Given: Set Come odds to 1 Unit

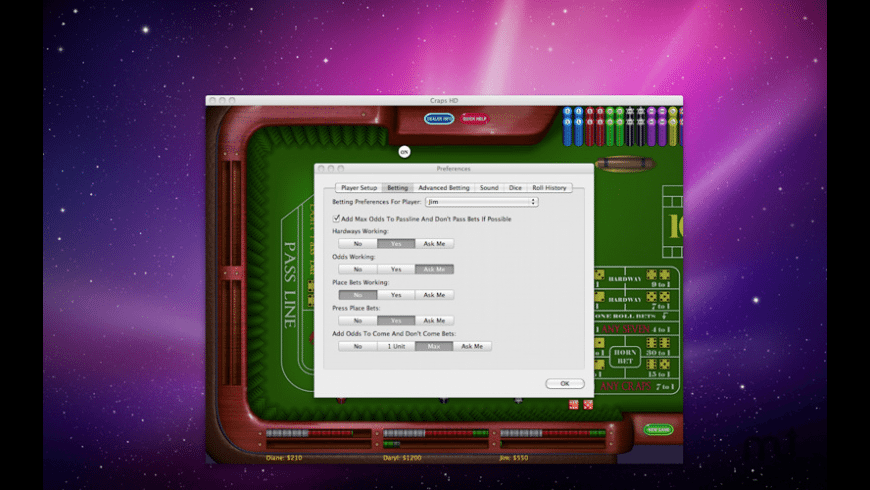Looking at the screenshot, I should pos(396,346).
